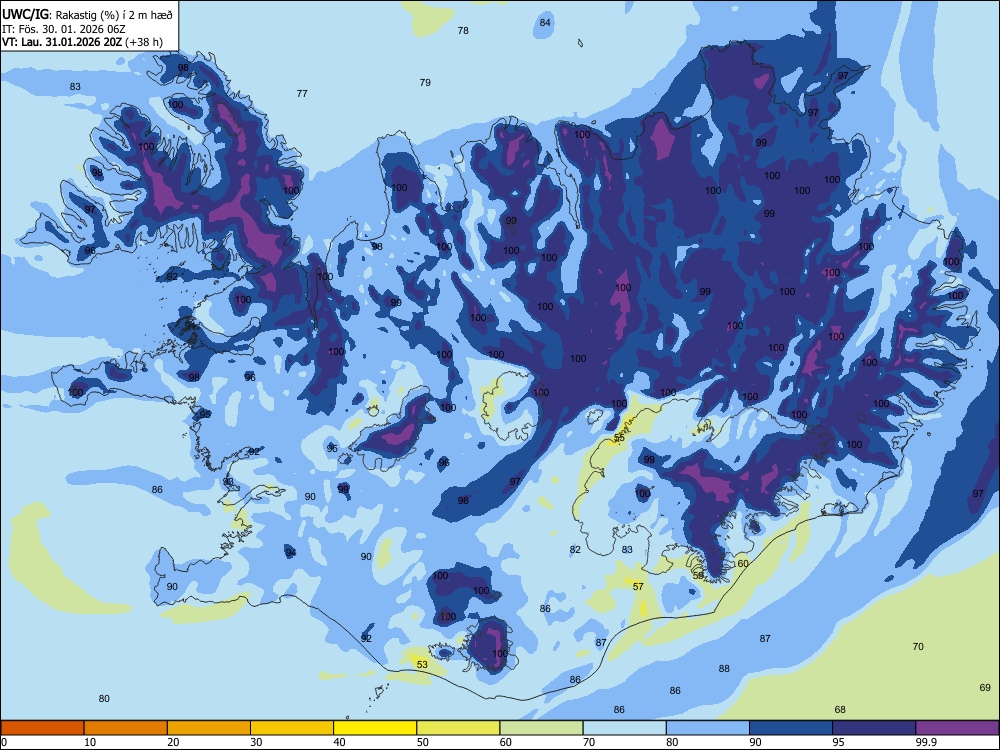Viewport: 1000px width, 750px height.
Task: Click the pale yellow 50–60 legend swatch
Action: (x=458, y=728)
